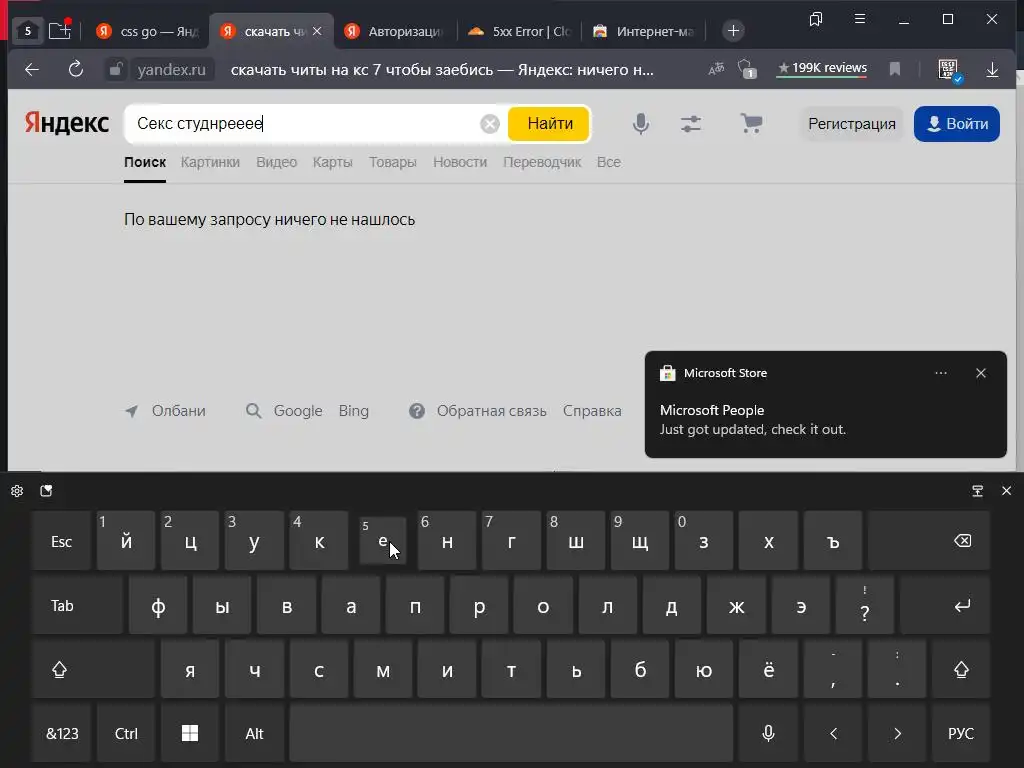Tap the right Shift key
The image size is (1024, 768).
(x=961, y=669)
